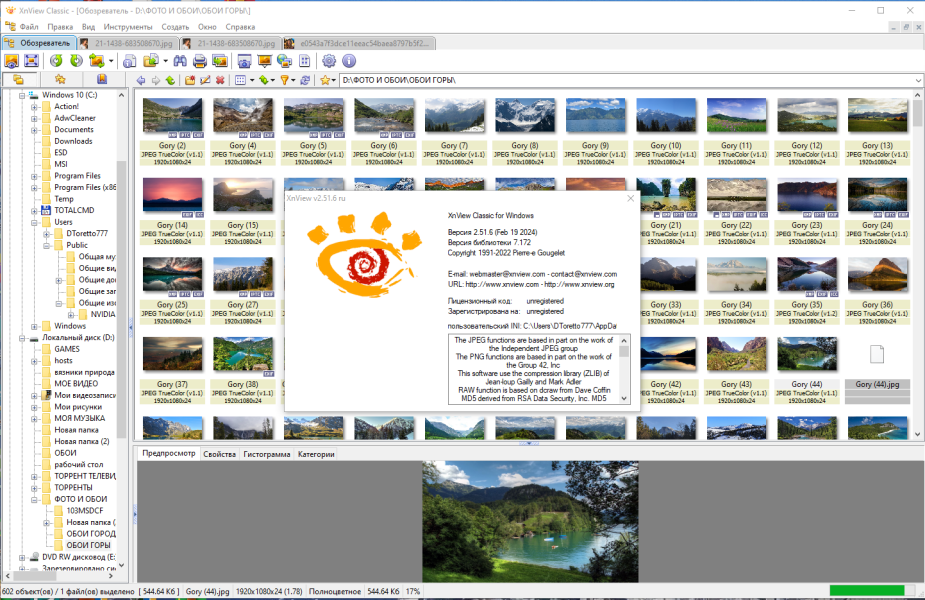This screenshot has width=925, height=600.
Task: Expand the Windows folder node
Action: pos(34,326)
